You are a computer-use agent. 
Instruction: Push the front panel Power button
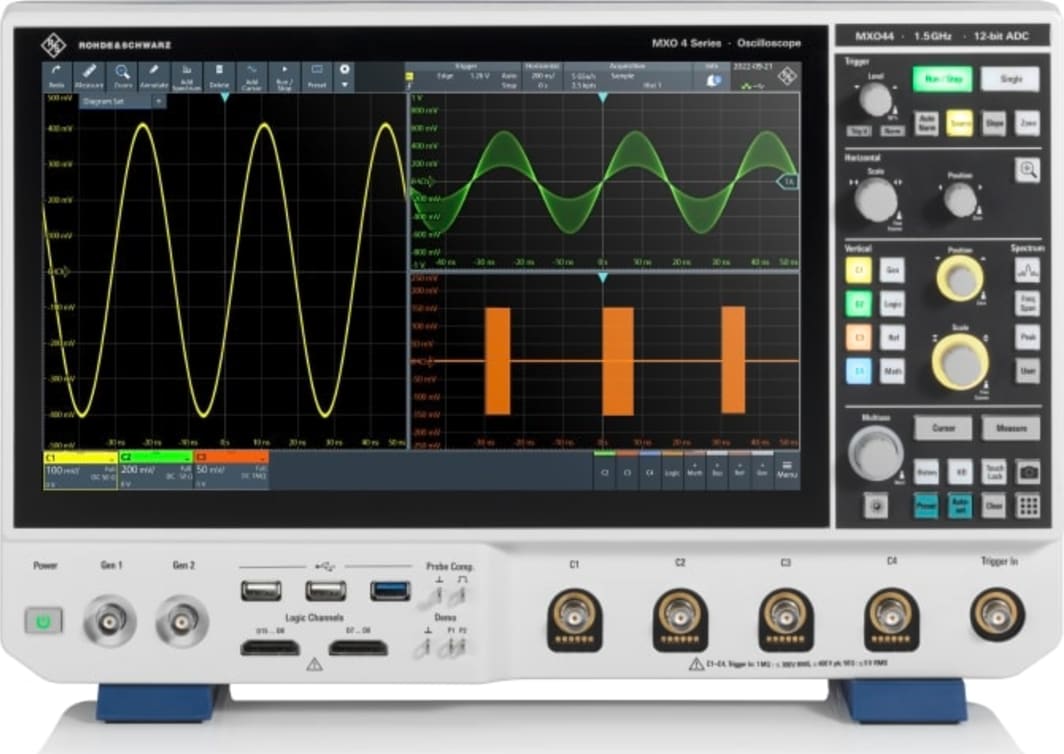coord(43,620)
